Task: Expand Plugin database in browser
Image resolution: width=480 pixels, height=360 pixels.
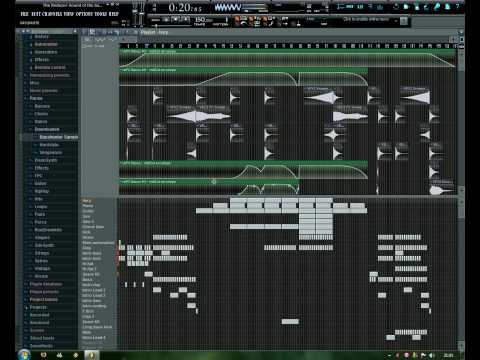Action: [46, 284]
